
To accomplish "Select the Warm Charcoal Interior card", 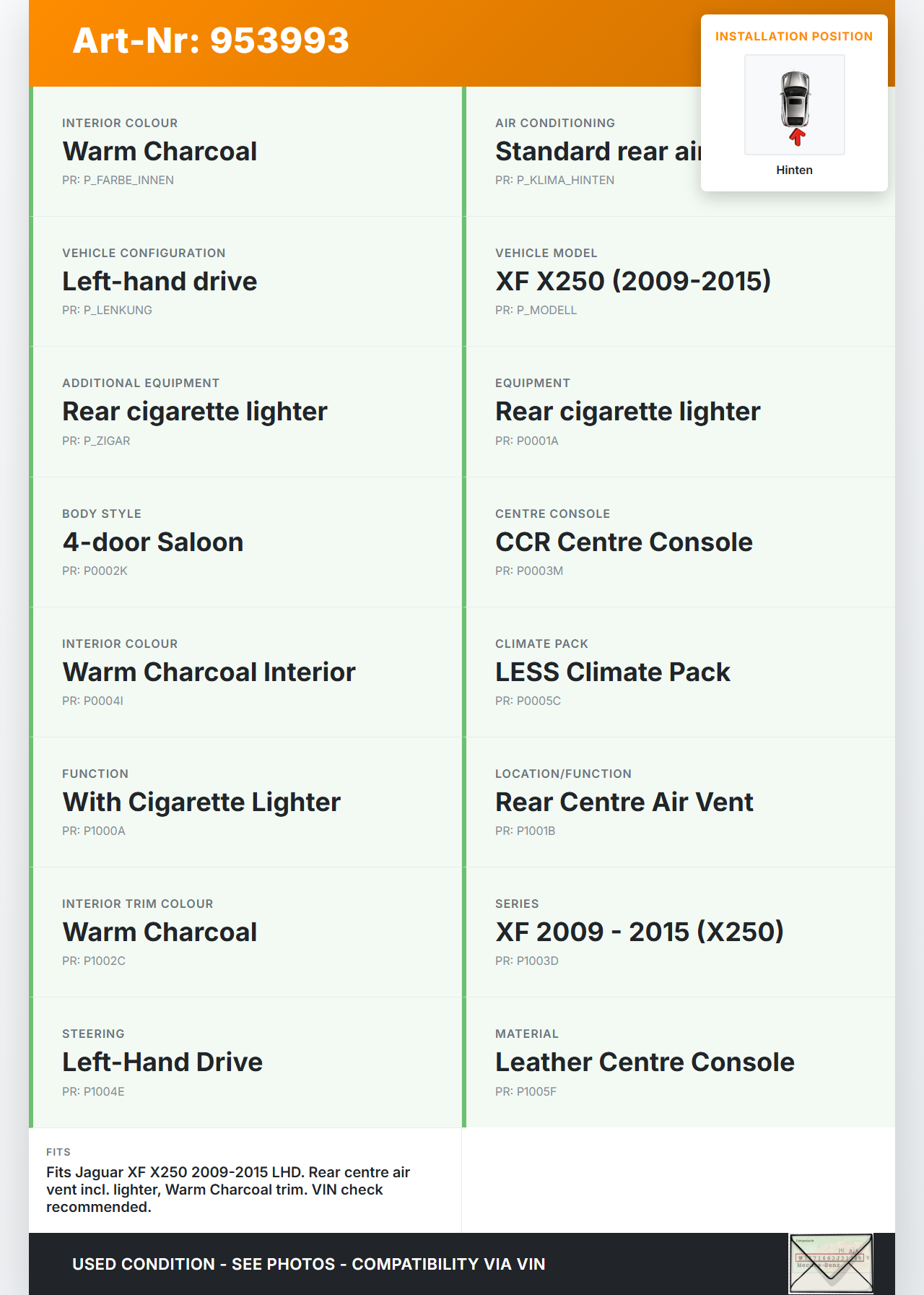I will (209, 672).
